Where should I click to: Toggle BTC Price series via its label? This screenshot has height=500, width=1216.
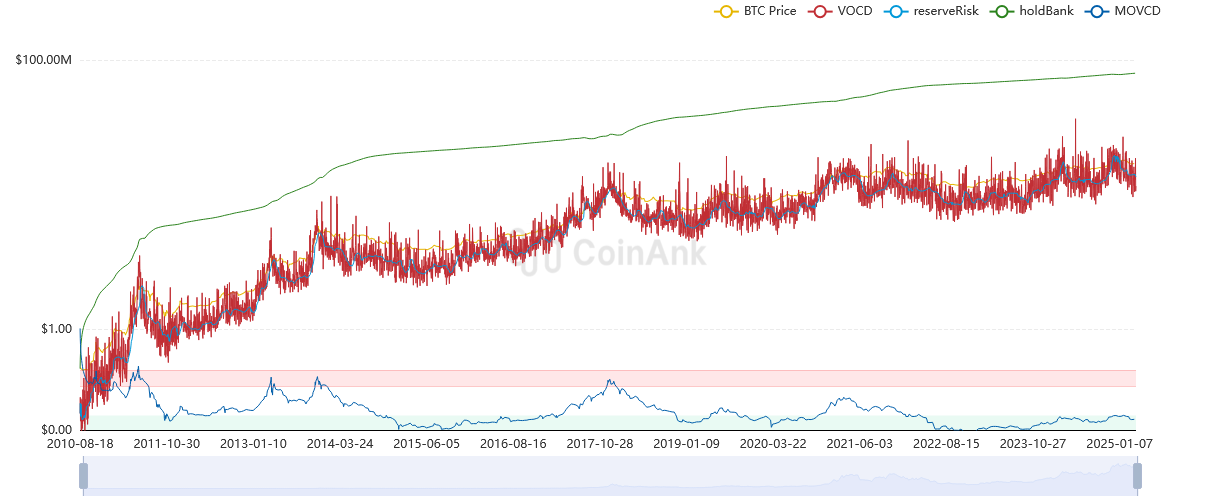(770, 11)
